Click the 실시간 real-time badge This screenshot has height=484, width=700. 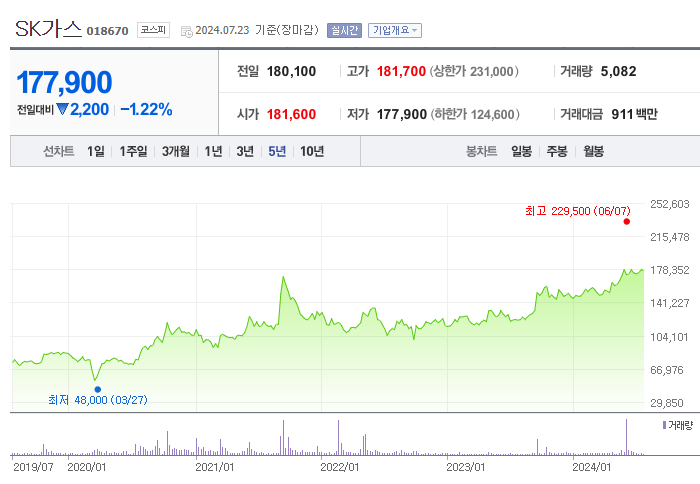coord(344,30)
